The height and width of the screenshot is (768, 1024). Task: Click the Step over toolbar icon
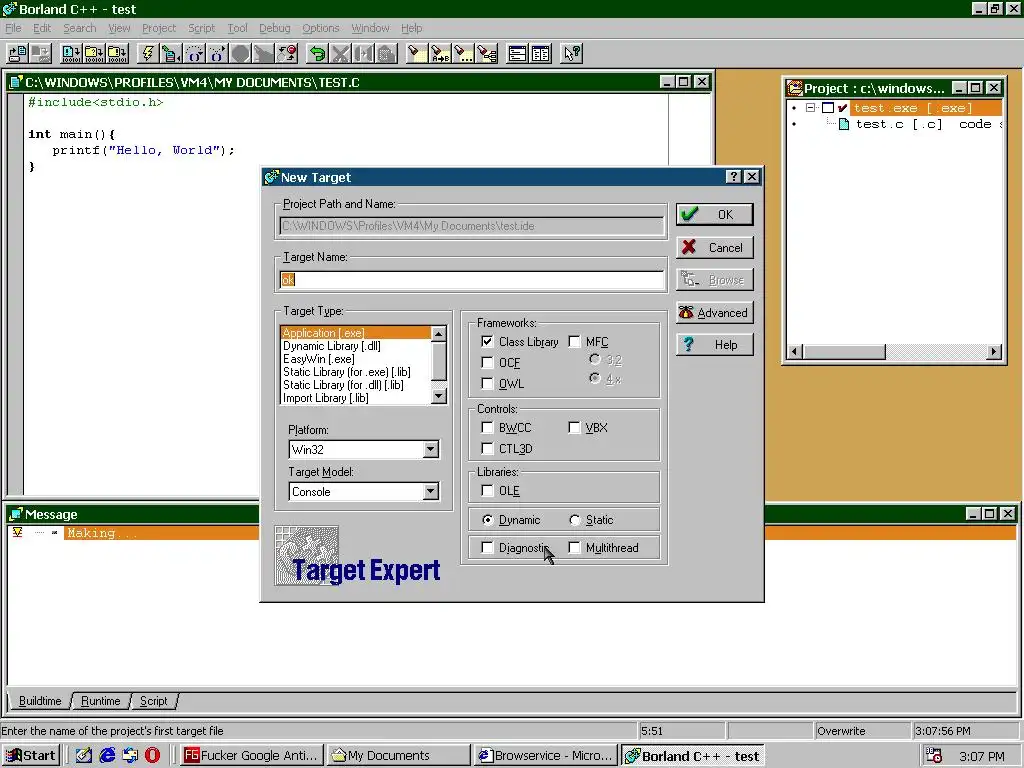pyautogui.click(x=195, y=54)
